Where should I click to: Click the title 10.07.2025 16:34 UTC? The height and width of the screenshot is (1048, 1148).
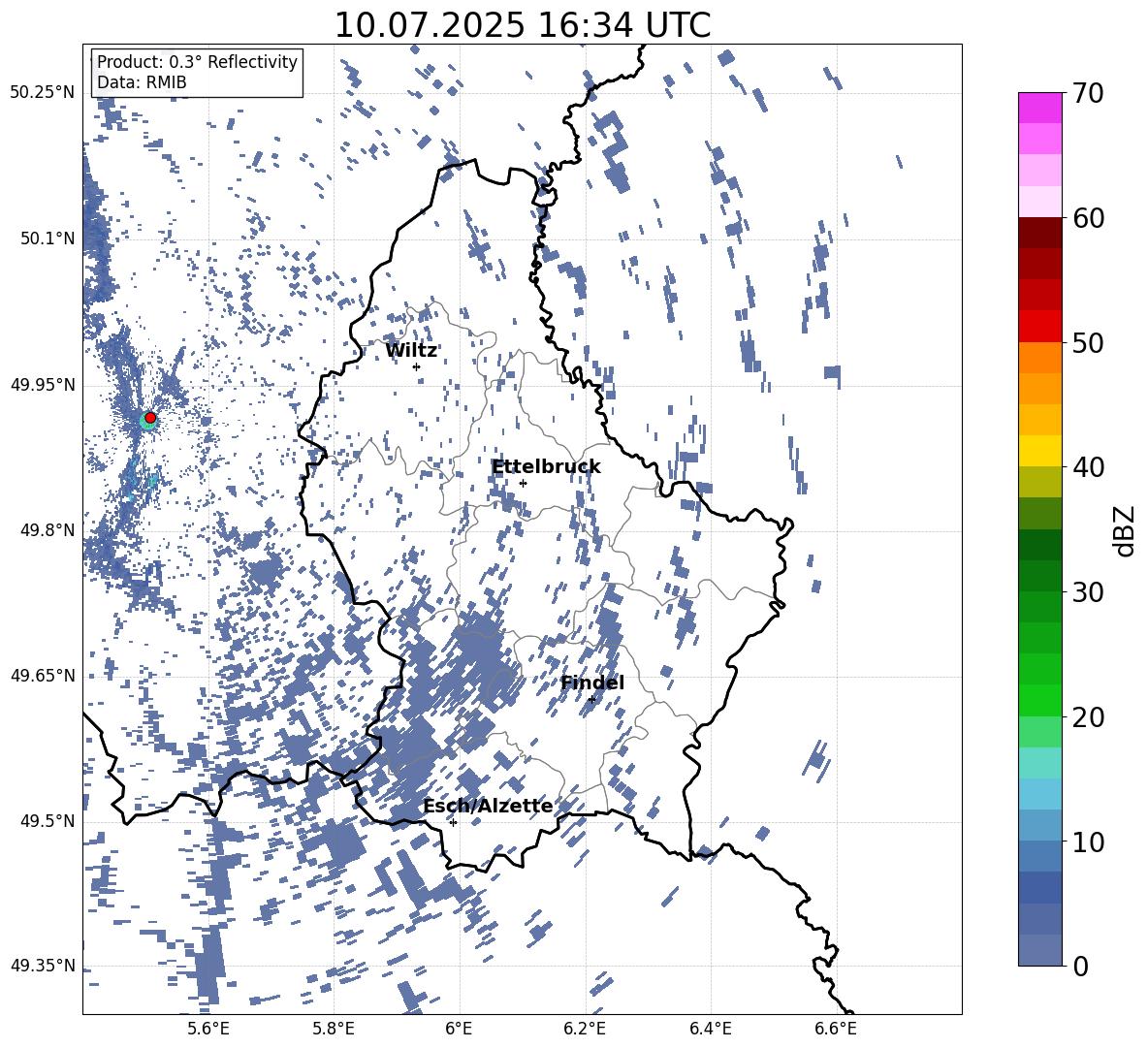point(523,25)
